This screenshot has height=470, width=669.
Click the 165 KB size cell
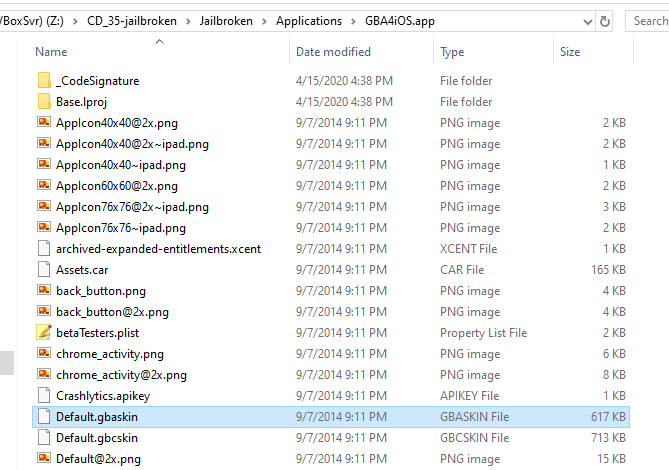[x=608, y=270]
